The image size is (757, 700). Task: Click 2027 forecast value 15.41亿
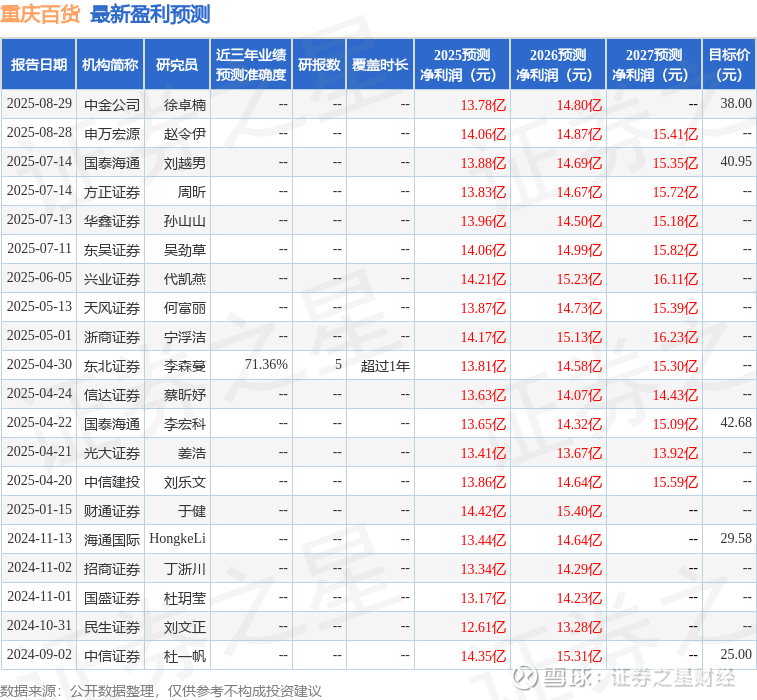[x=675, y=134]
